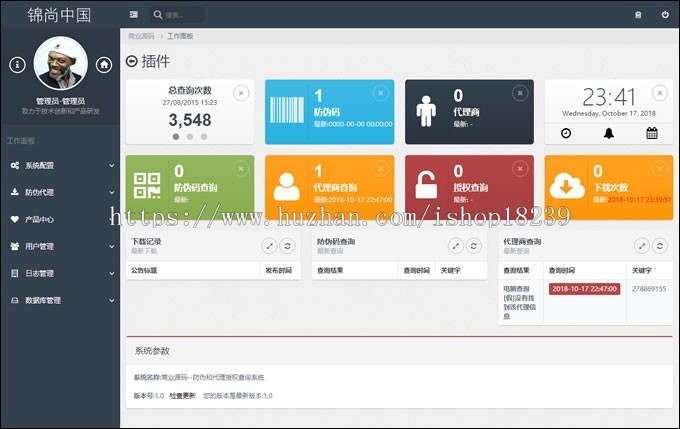Image resolution: width=680 pixels, height=429 pixels.
Task: Refresh the 下载记录 panel
Action: click(287, 246)
